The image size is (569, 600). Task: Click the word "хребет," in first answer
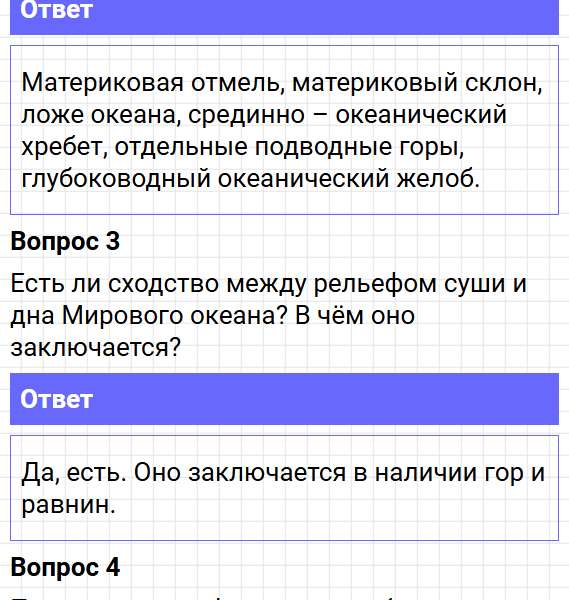(x=65, y=147)
